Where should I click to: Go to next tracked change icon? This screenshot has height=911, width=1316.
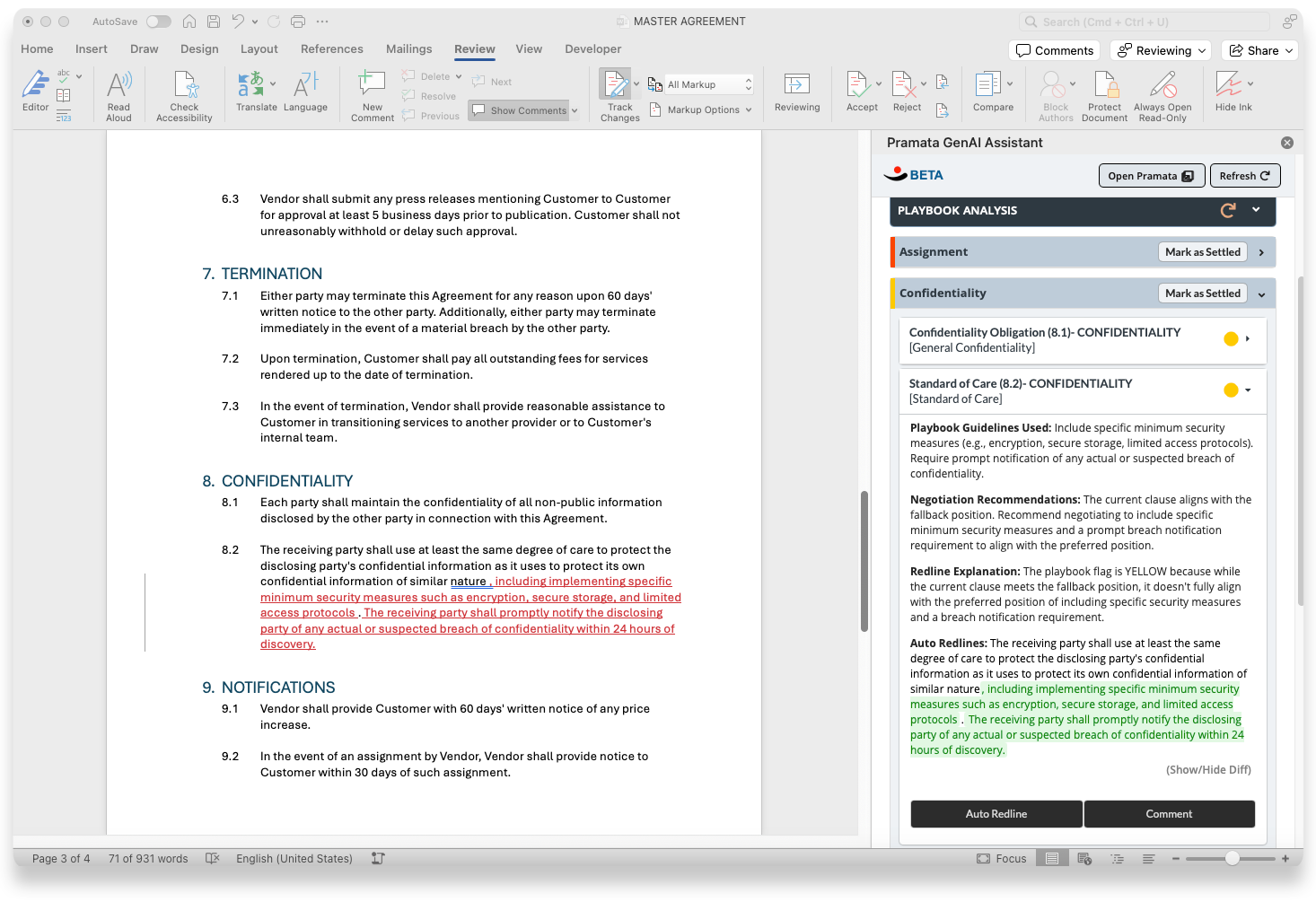943,110
